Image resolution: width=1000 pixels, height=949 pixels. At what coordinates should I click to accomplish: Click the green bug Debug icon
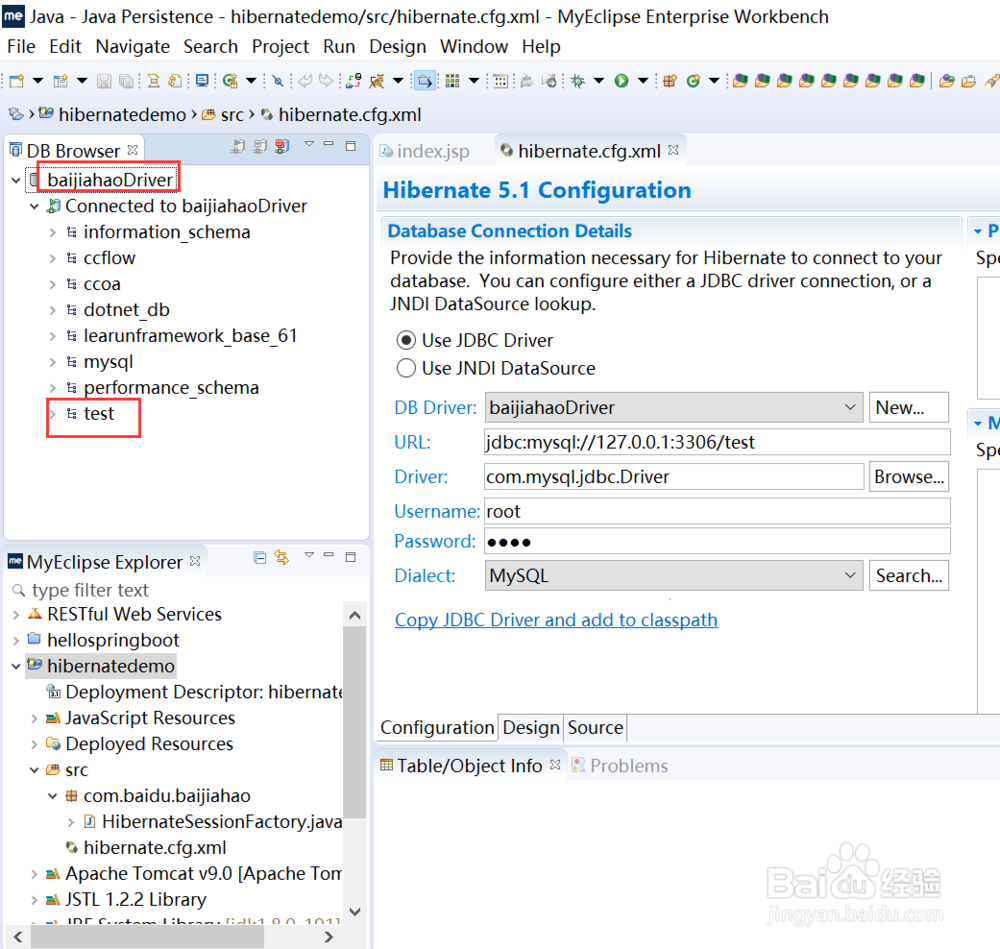(x=578, y=80)
